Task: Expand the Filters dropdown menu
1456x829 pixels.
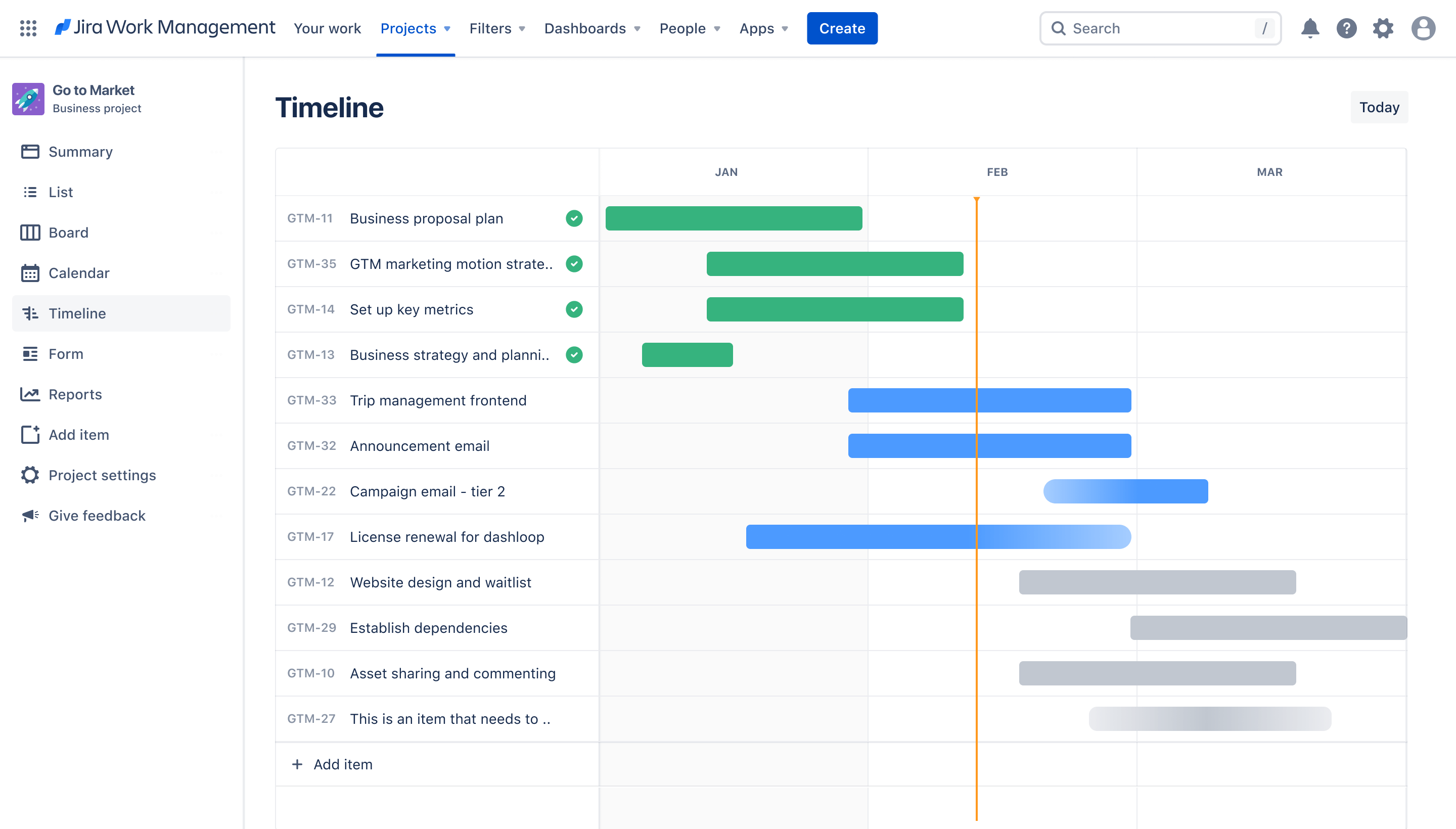Action: click(497, 28)
